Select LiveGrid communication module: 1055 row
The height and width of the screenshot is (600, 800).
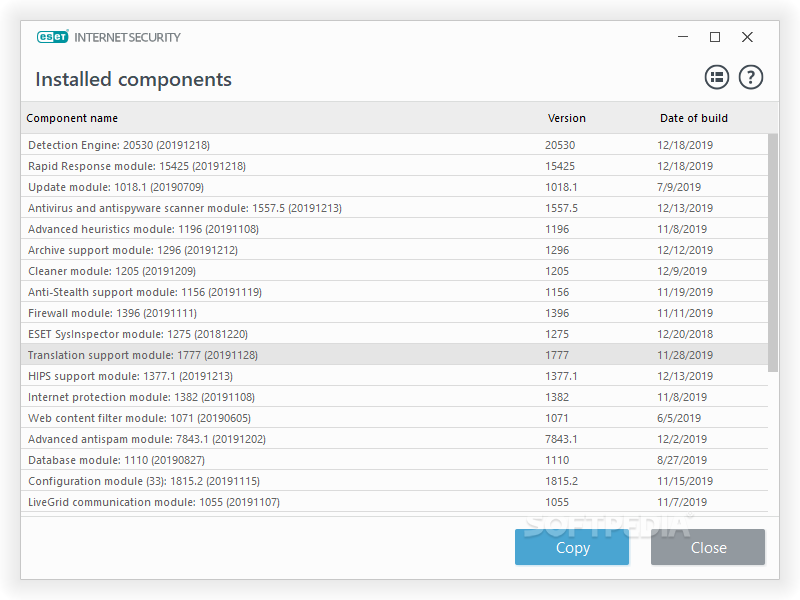click(394, 502)
